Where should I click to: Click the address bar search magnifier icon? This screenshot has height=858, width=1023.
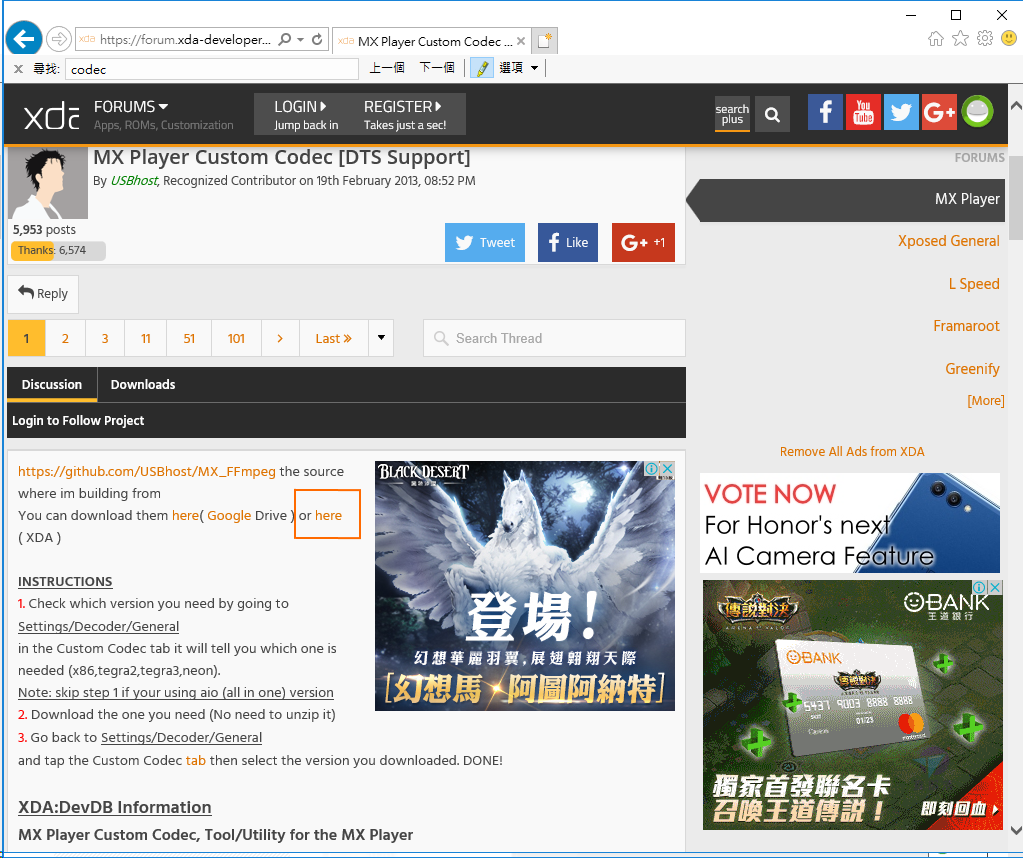pyautogui.click(x=284, y=40)
